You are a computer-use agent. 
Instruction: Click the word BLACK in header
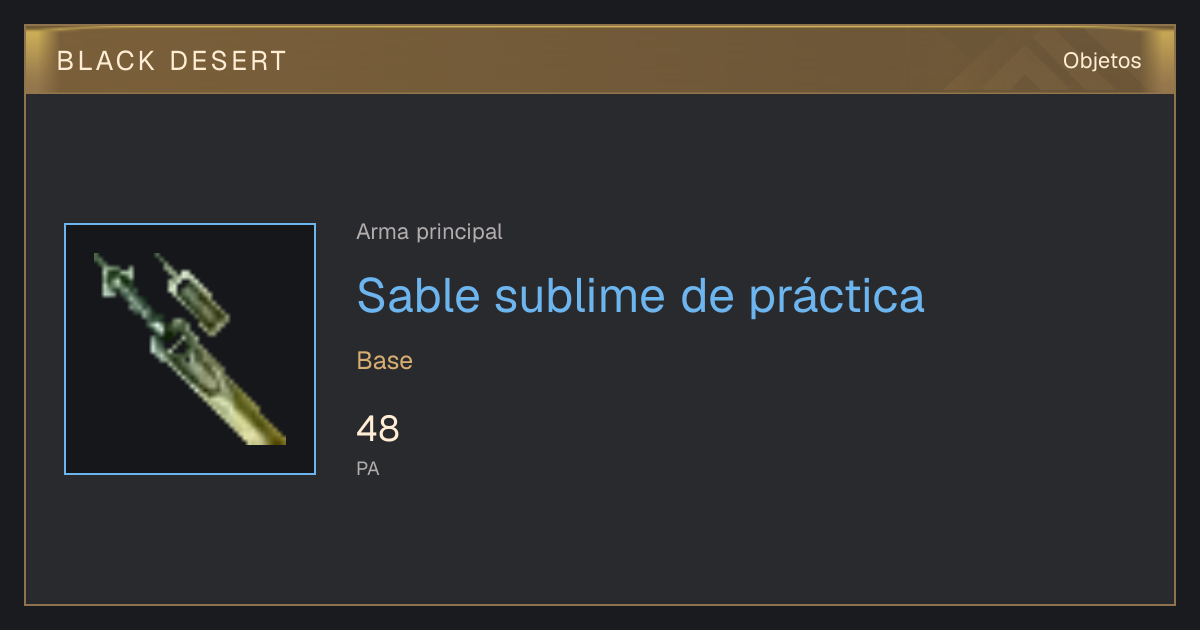107,61
